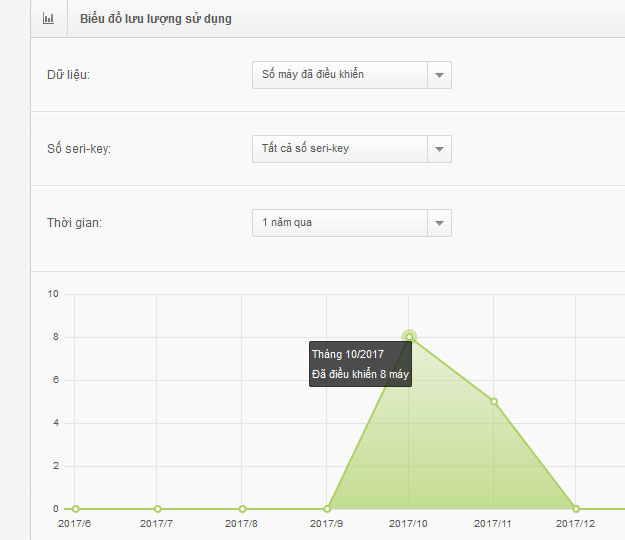Click the 'Biểu đồ lưu lượng sử dụng' title
The width and height of the screenshot is (625, 540).
[x=155, y=19]
